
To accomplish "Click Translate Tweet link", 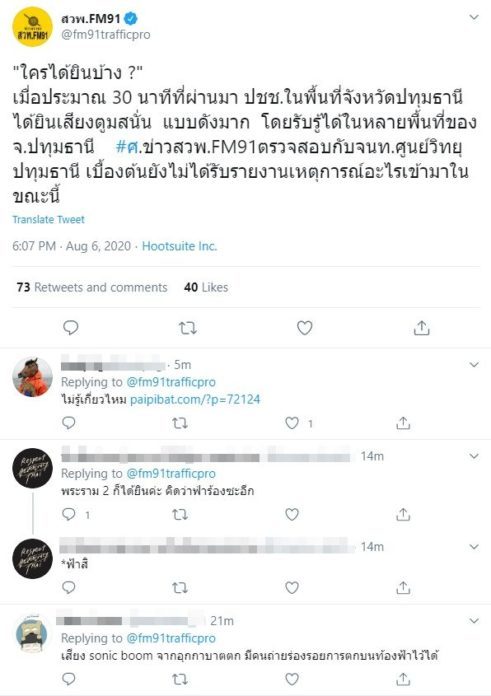I will pyautogui.click(x=48, y=219).
